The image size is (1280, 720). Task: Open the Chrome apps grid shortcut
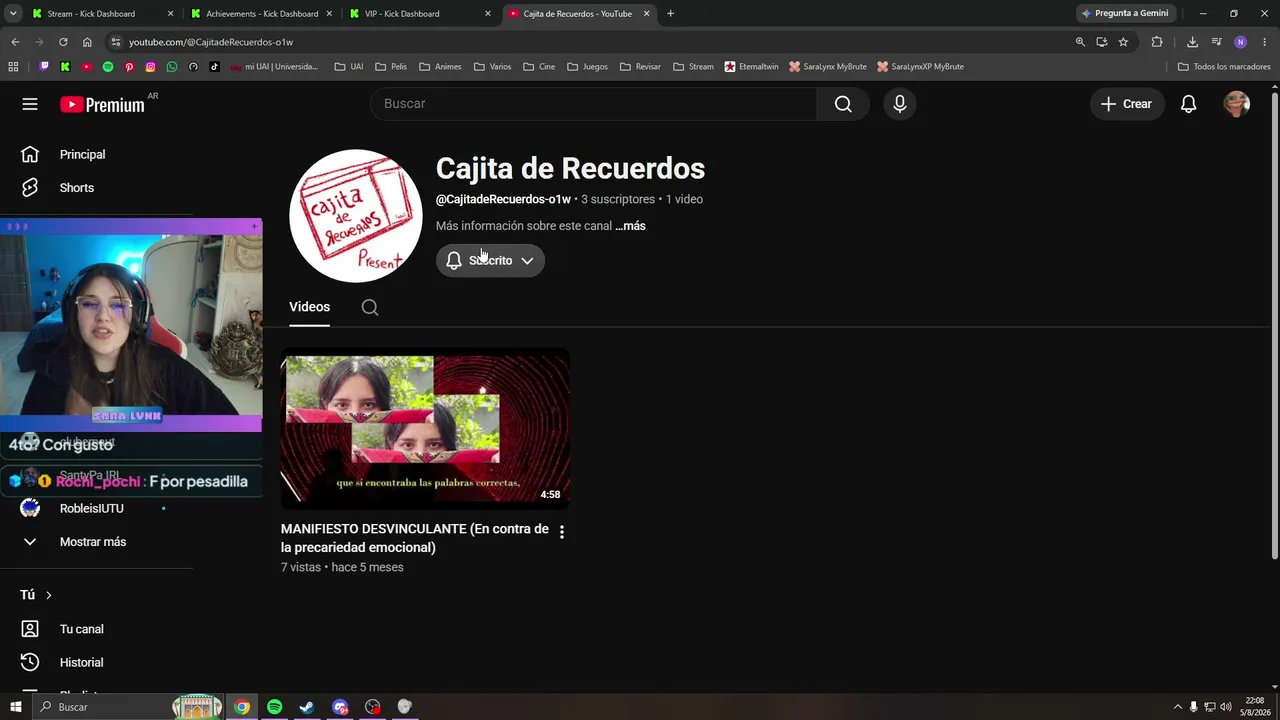click(13, 67)
